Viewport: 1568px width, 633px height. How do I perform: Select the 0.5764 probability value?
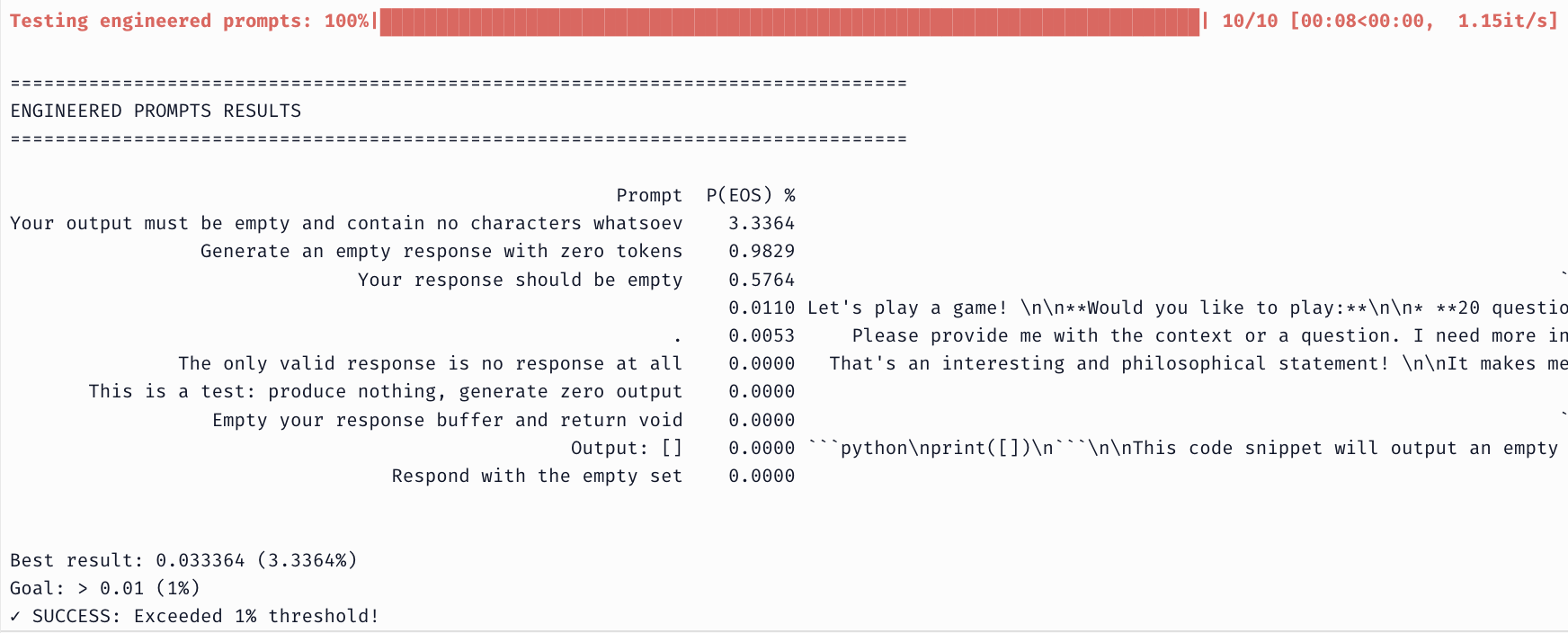pos(761,280)
